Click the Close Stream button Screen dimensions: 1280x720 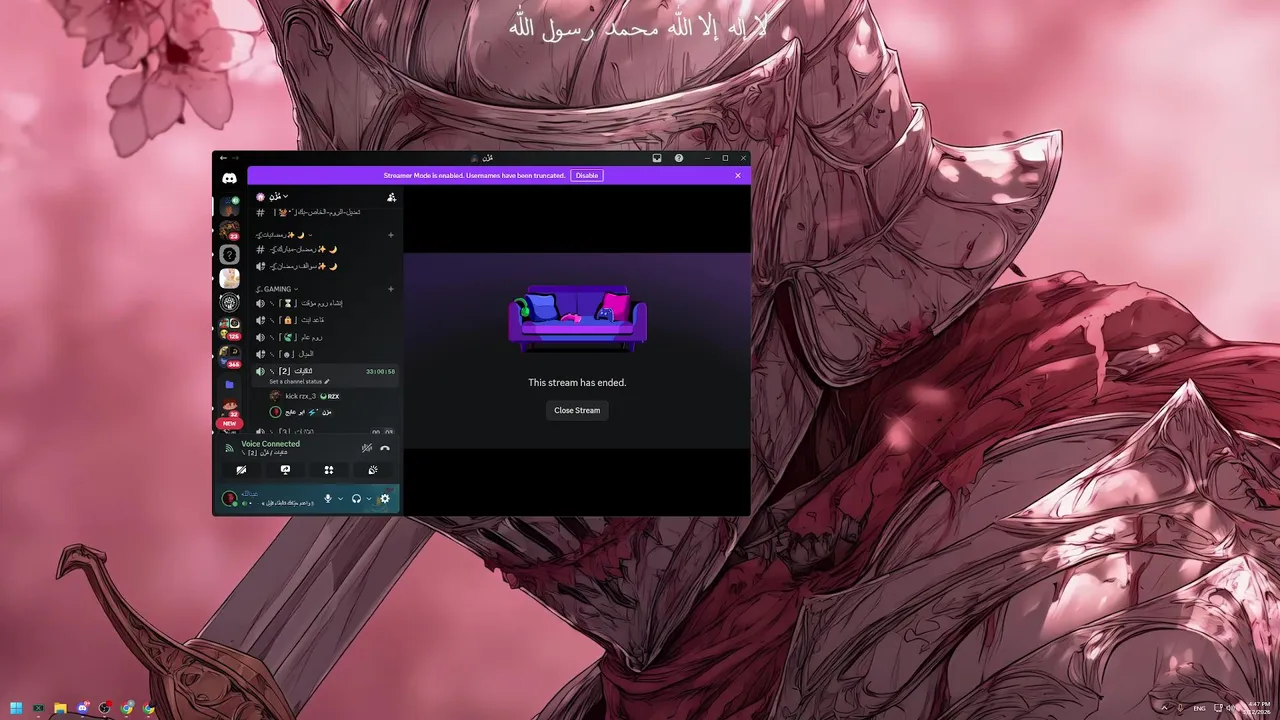tap(577, 410)
